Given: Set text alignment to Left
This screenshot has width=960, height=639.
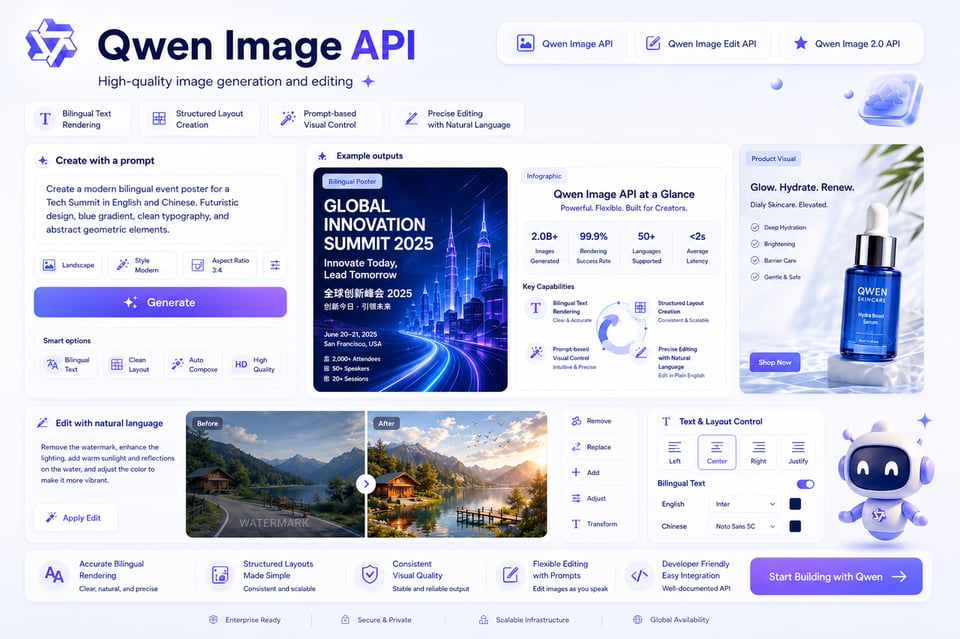Looking at the screenshot, I should point(675,452).
